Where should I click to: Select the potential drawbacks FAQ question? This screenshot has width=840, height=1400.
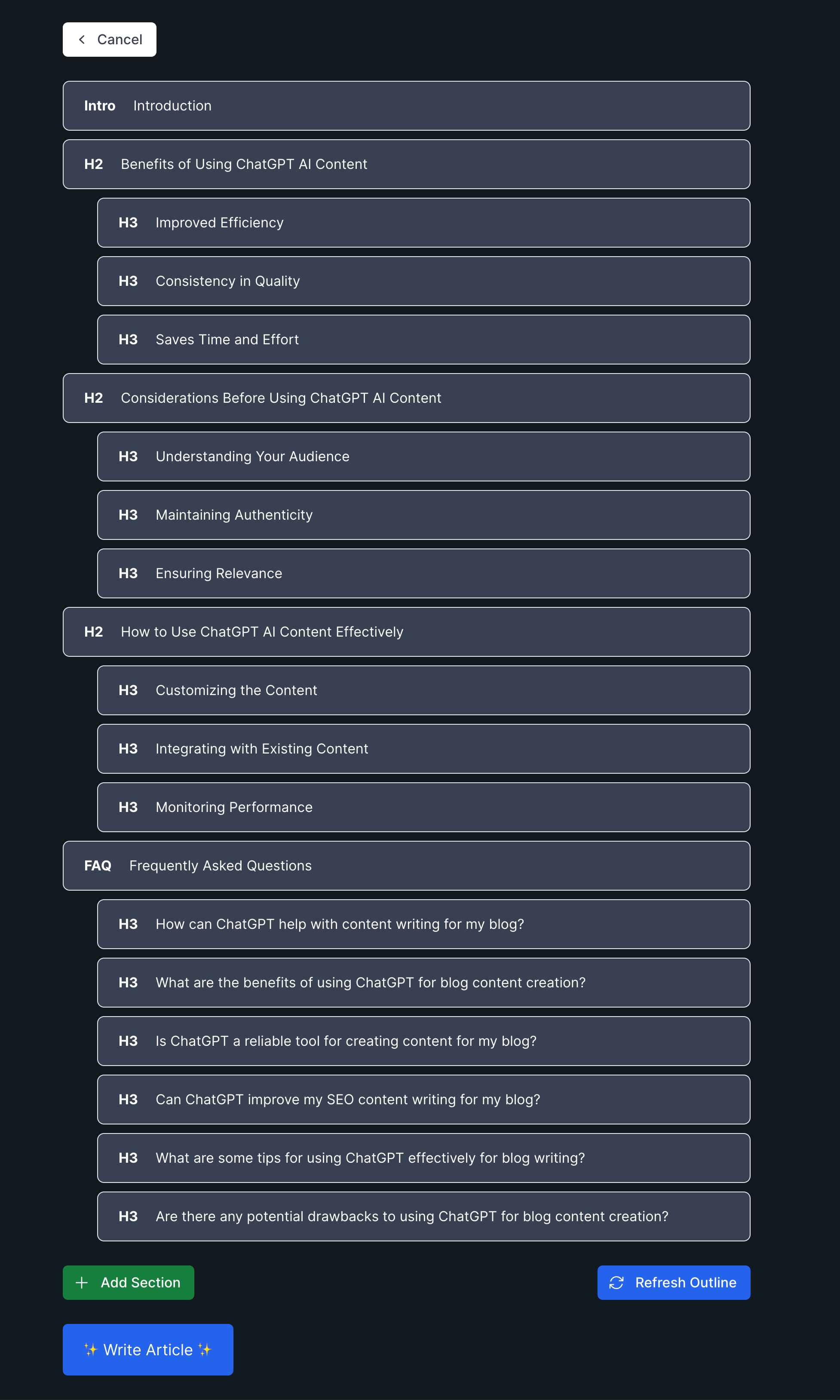coord(423,1216)
